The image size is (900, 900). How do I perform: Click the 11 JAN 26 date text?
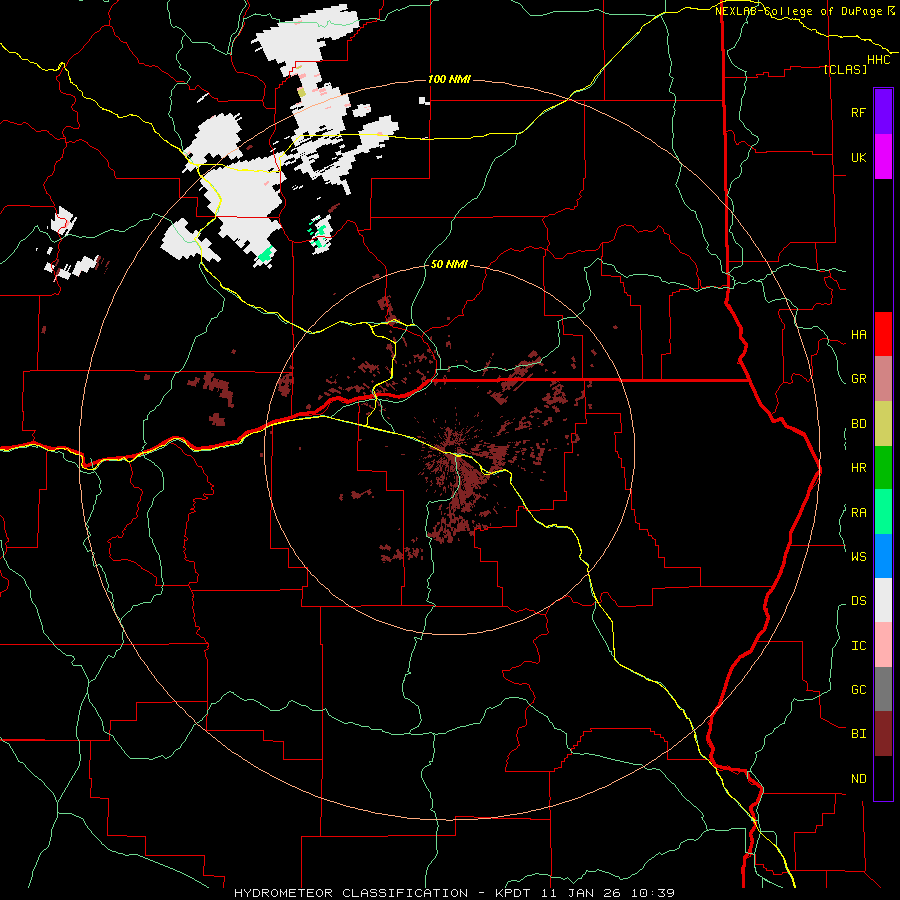[581, 893]
